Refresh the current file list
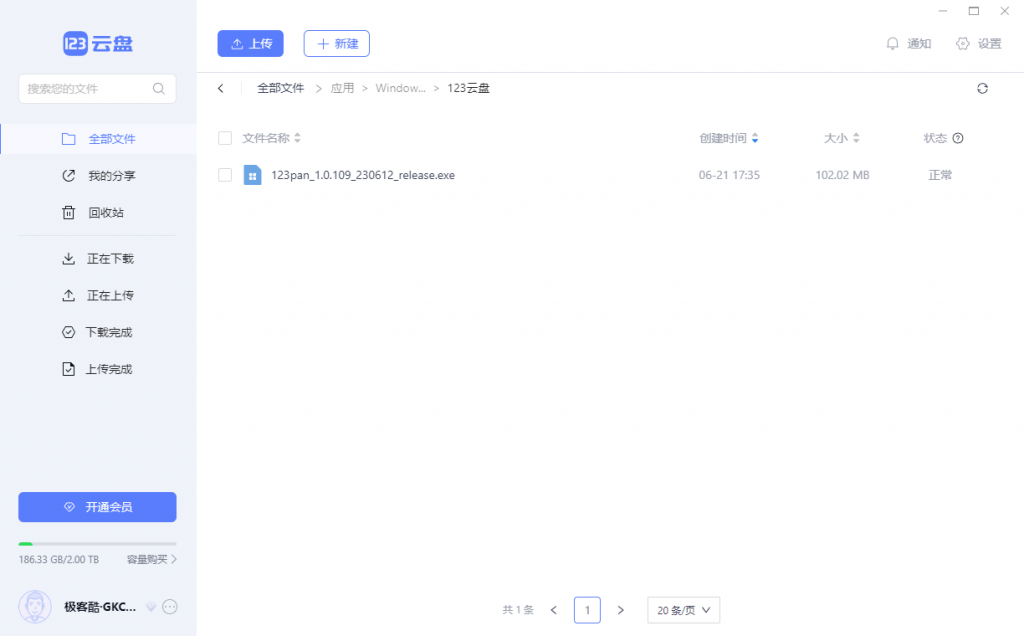Viewport: 1024px width, 636px height. pos(983,88)
